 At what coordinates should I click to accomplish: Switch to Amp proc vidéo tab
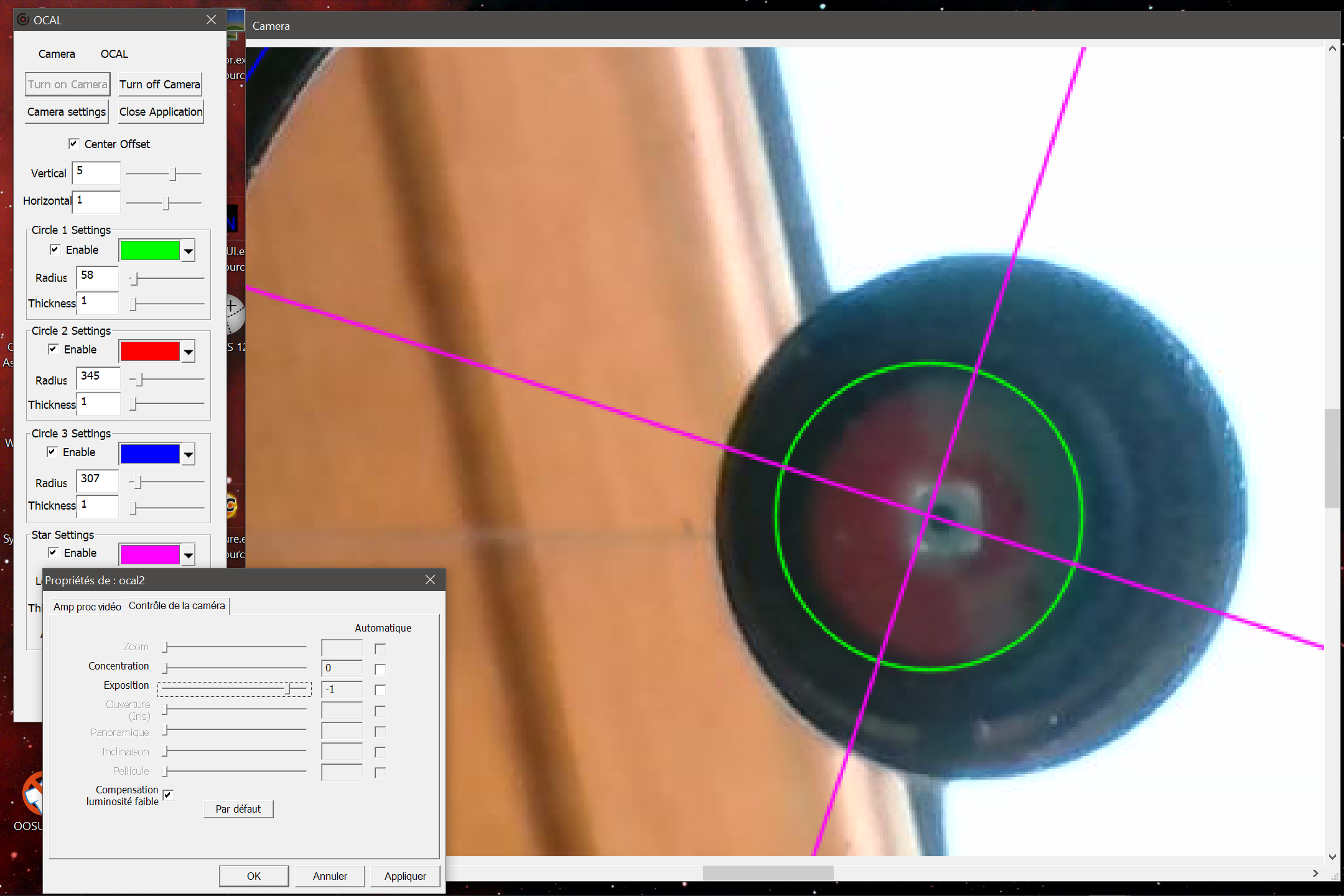pyautogui.click(x=87, y=607)
